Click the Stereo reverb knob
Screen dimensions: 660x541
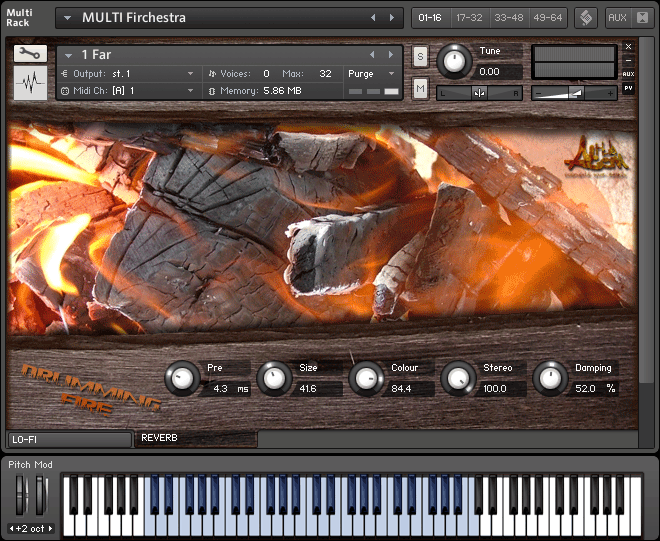point(458,378)
